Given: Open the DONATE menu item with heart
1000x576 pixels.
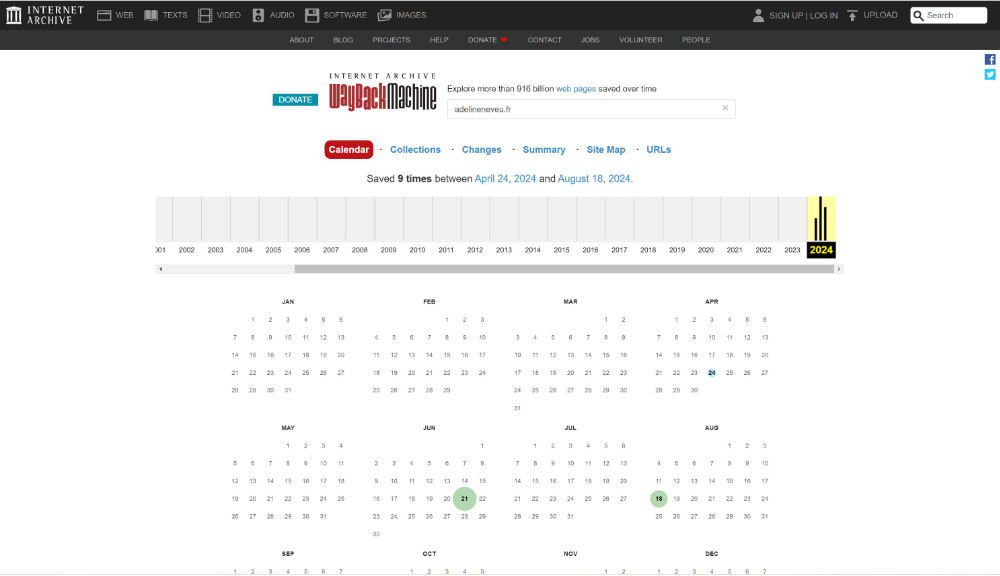Looking at the screenshot, I should (488, 40).
